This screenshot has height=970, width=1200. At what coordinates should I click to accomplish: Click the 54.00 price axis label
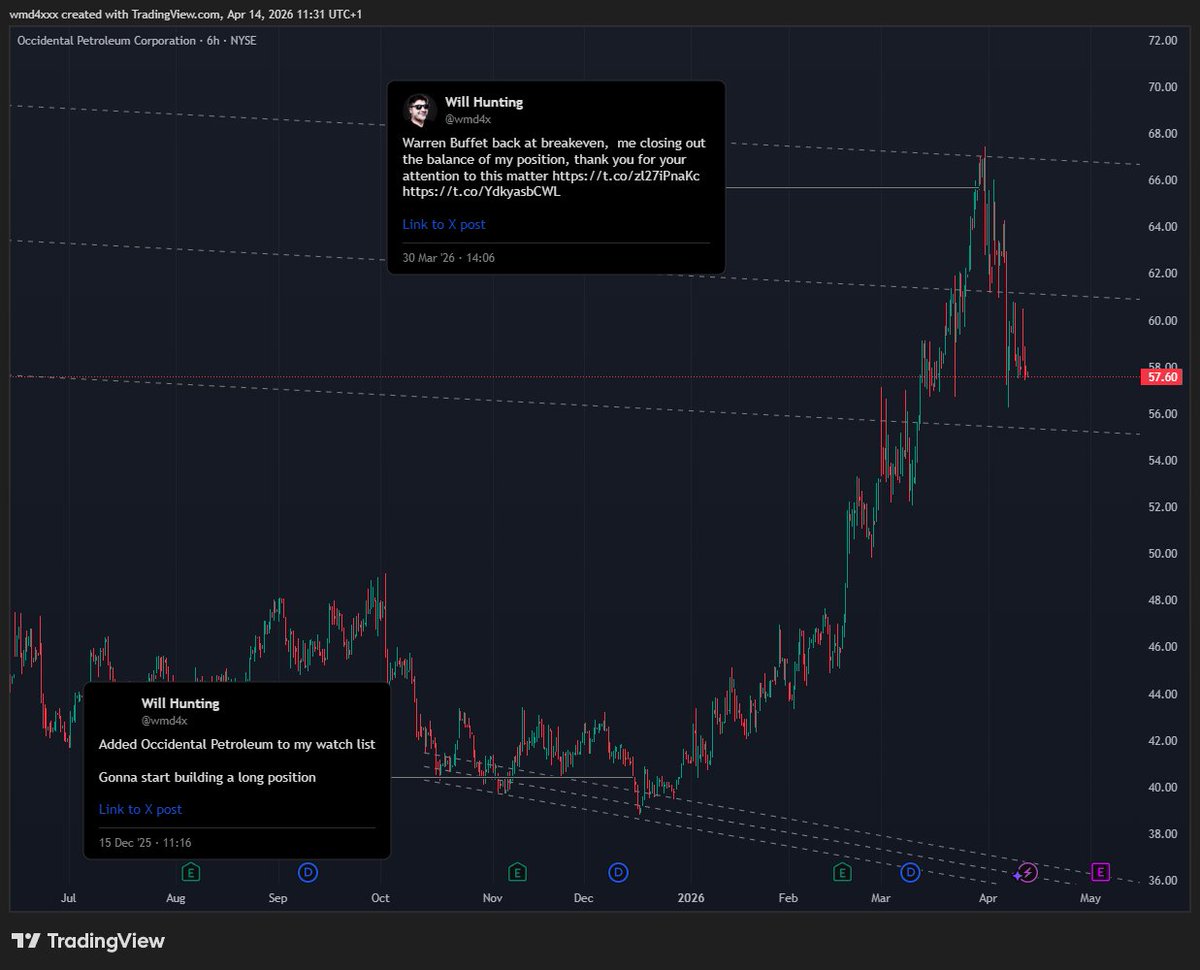pyautogui.click(x=1162, y=460)
